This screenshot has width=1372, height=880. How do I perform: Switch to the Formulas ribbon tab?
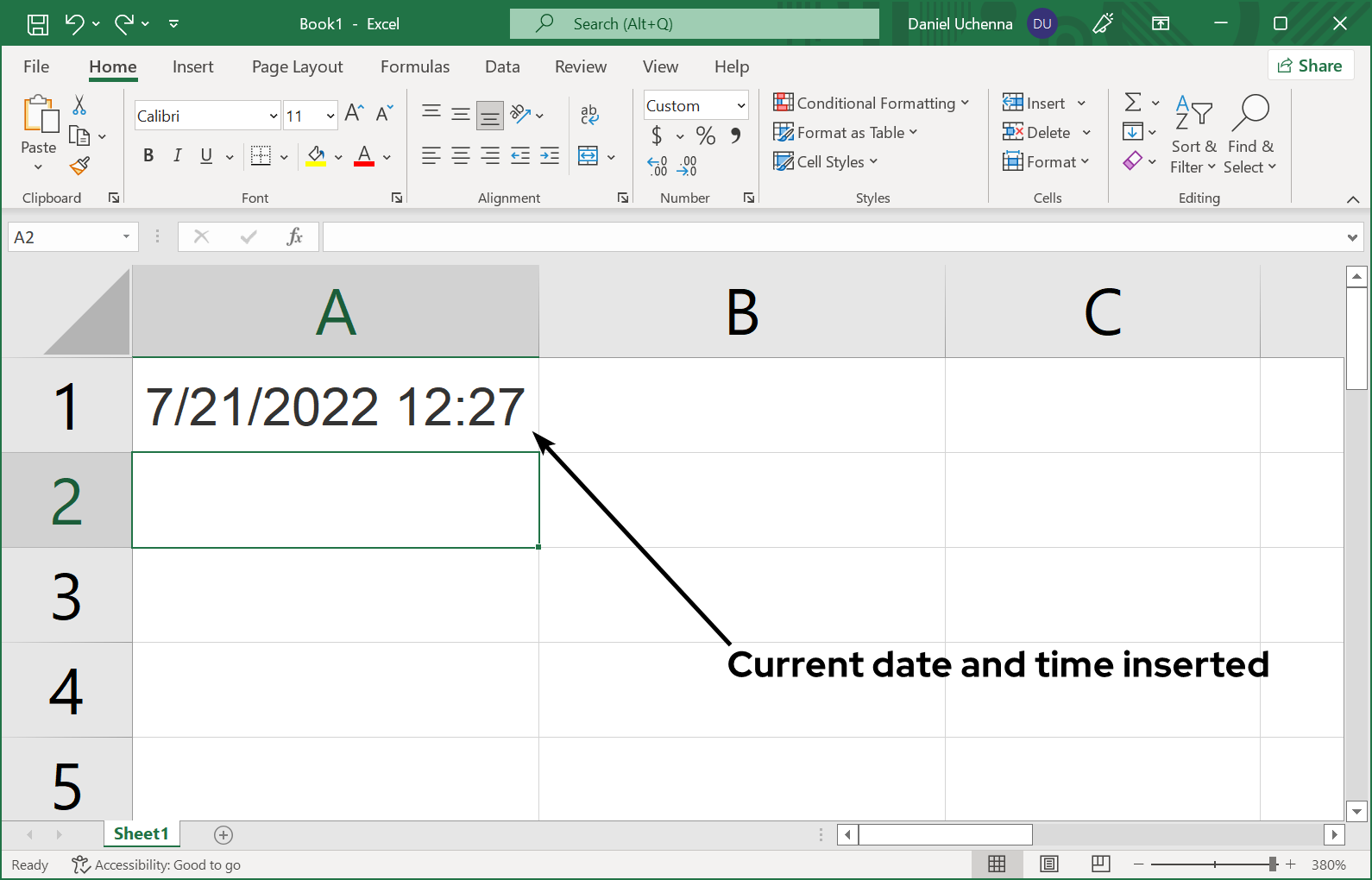pos(414,67)
